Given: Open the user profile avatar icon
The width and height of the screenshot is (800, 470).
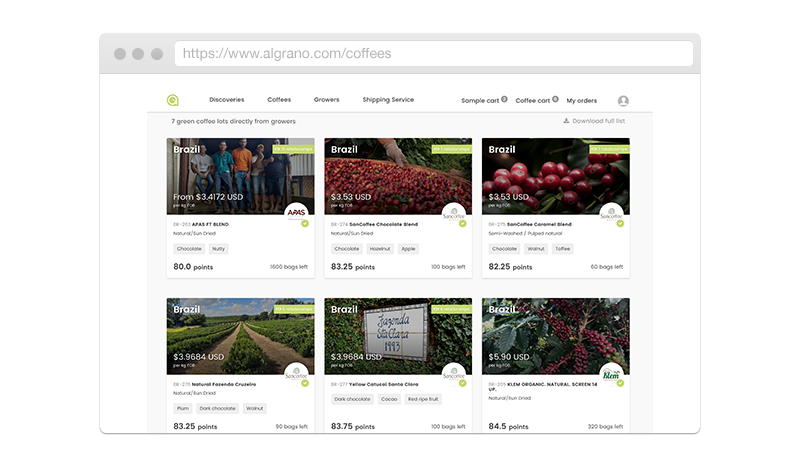Looking at the screenshot, I should click(x=623, y=101).
